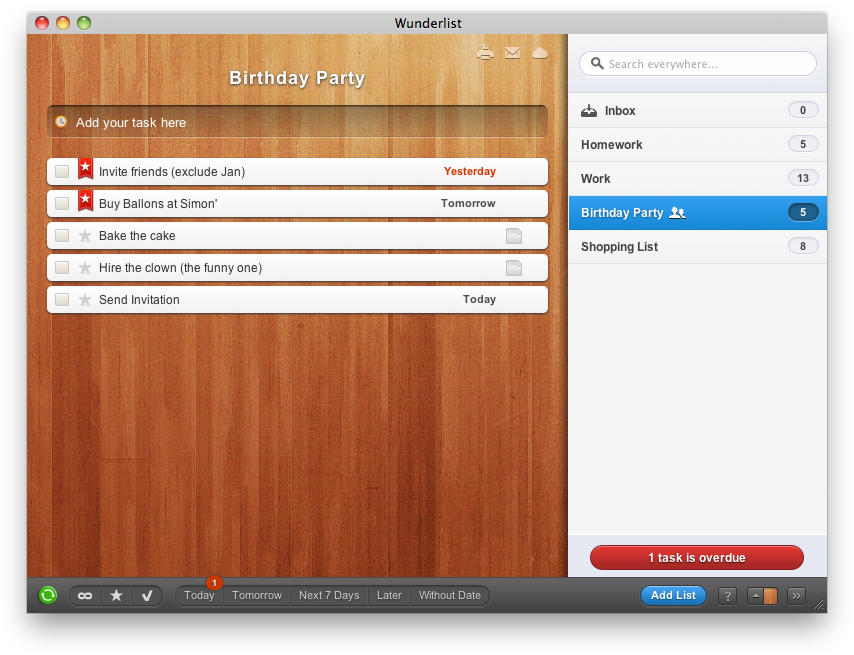854x655 pixels.
Task: Click the Homework count badge 5
Action: (803, 144)
